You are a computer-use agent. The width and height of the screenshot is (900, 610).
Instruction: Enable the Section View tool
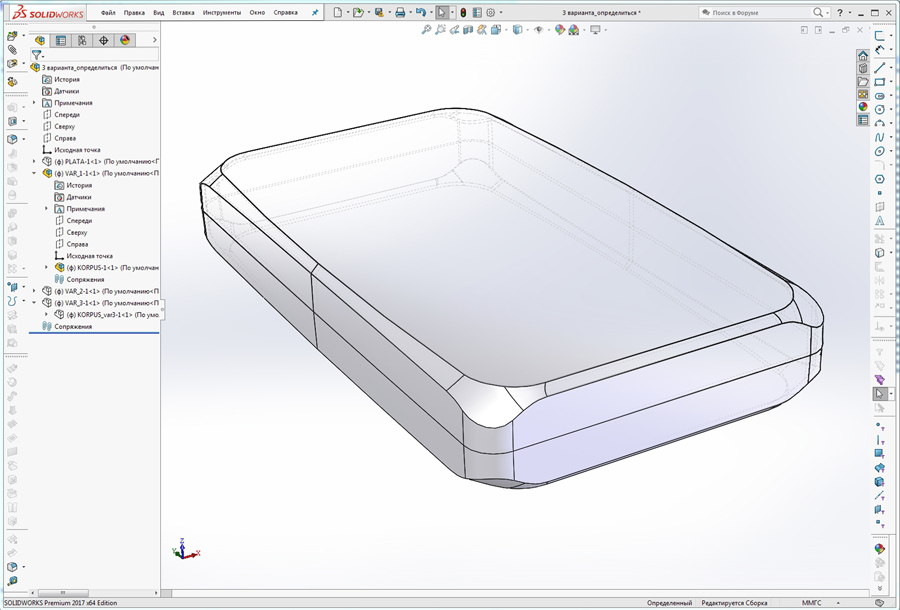pos(467,30)
